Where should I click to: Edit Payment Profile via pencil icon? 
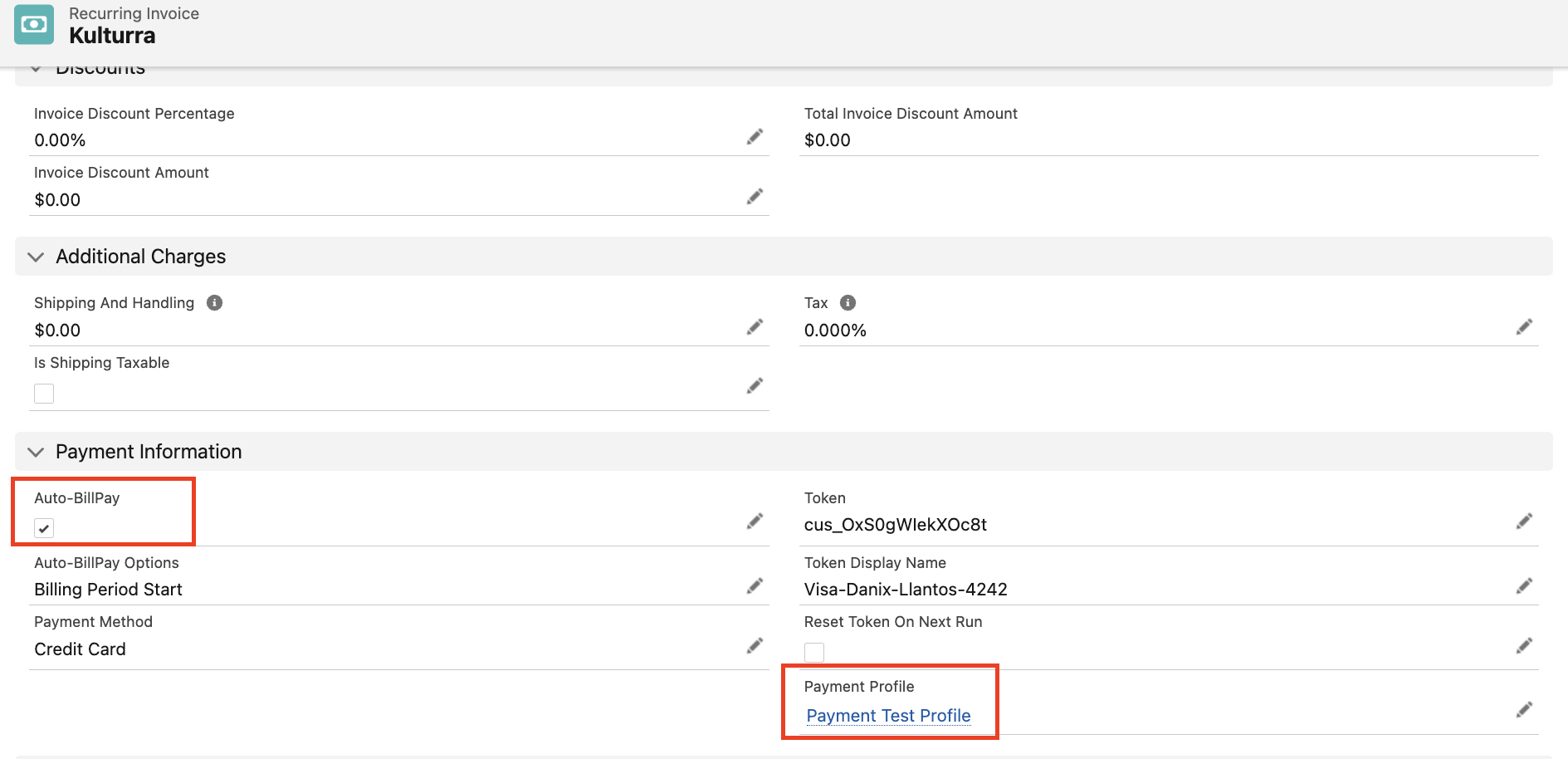(1524, 710)
